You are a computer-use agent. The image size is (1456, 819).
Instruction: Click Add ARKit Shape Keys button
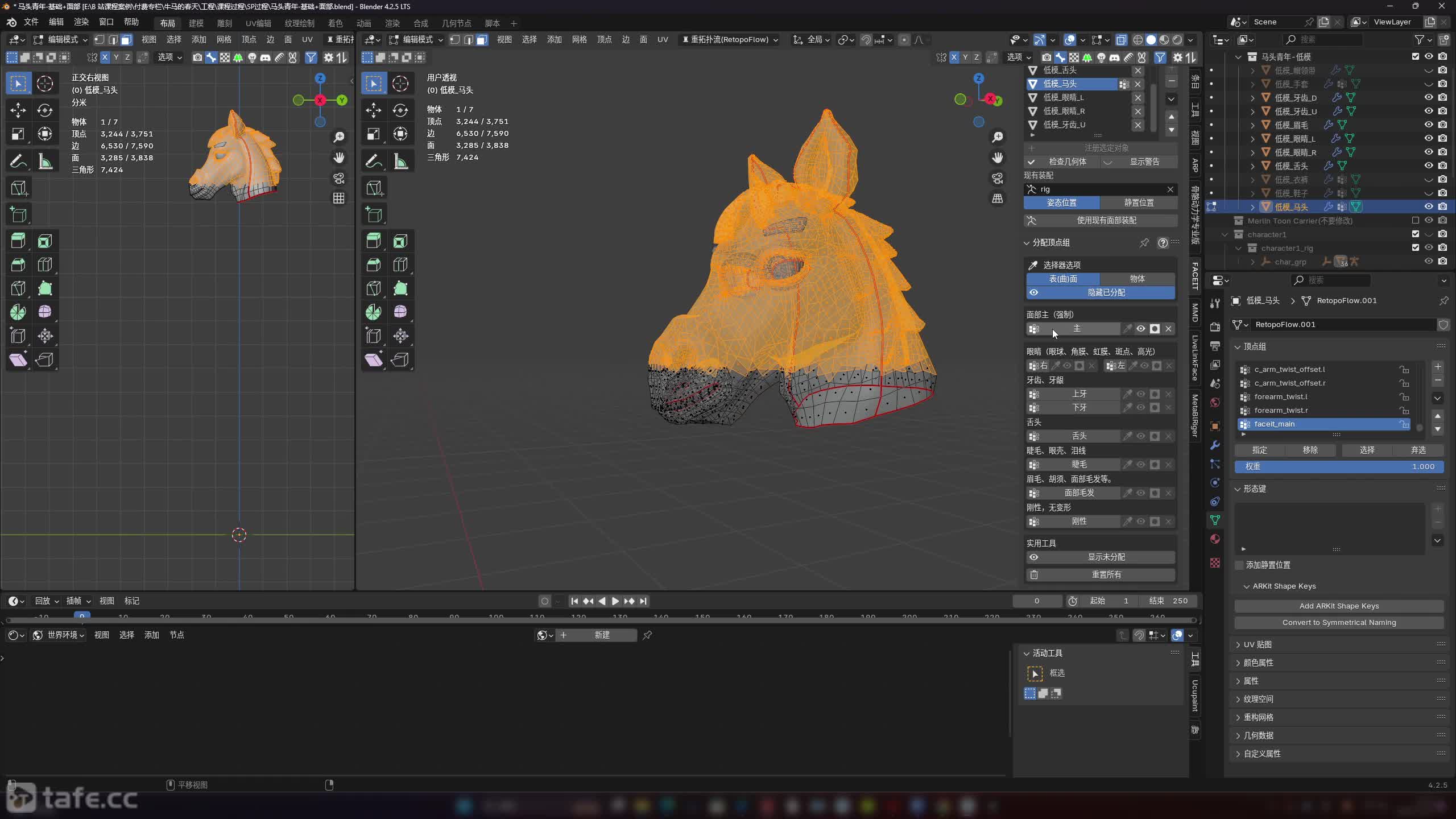click(x=1339, y=606)
